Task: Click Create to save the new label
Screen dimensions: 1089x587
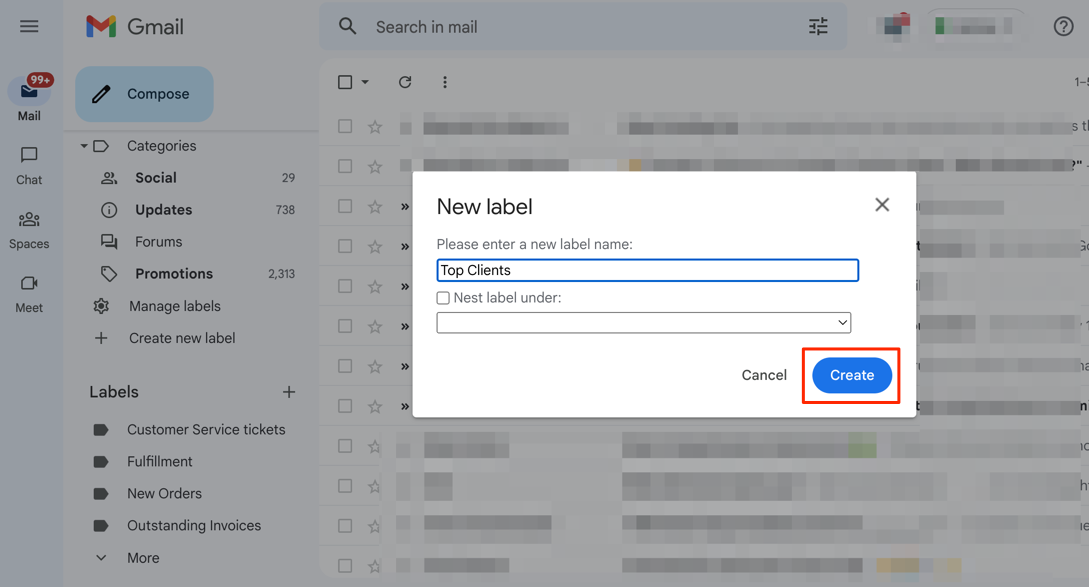Action: (851, 375)
